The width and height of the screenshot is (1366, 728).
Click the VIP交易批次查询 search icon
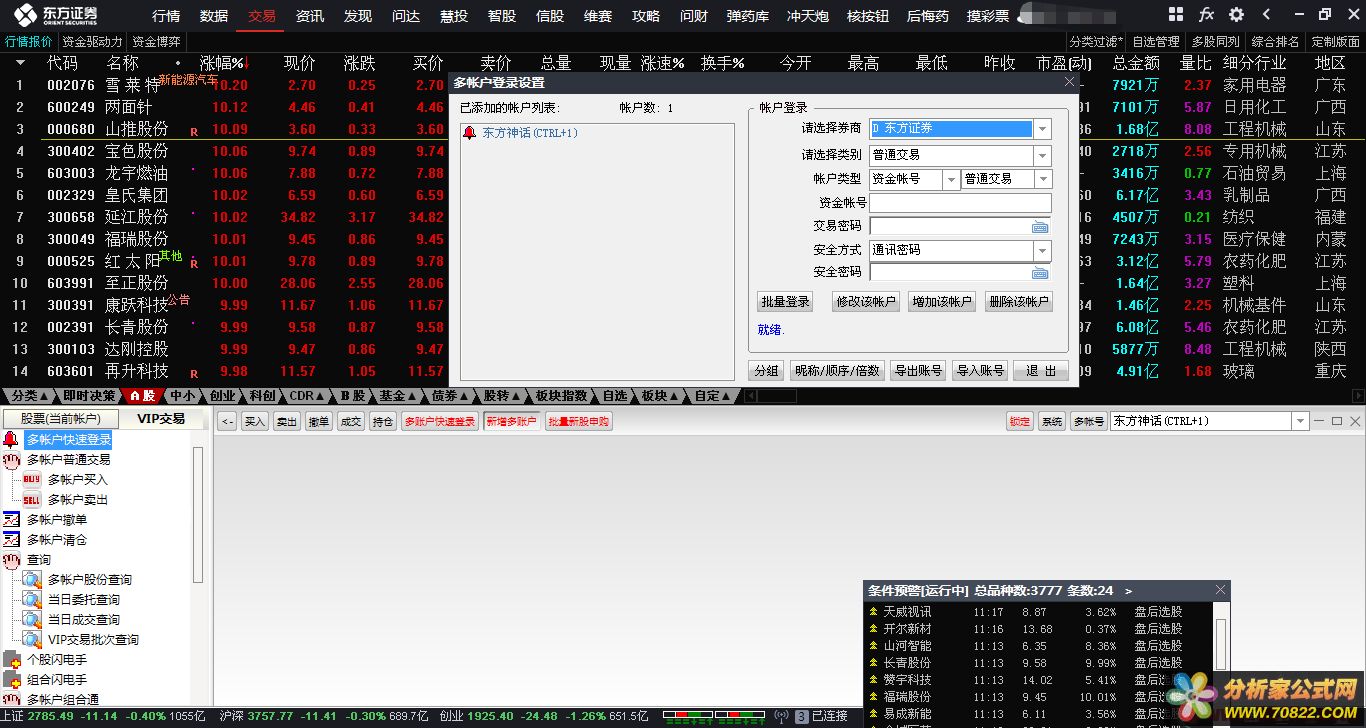(x=31, y=640)
